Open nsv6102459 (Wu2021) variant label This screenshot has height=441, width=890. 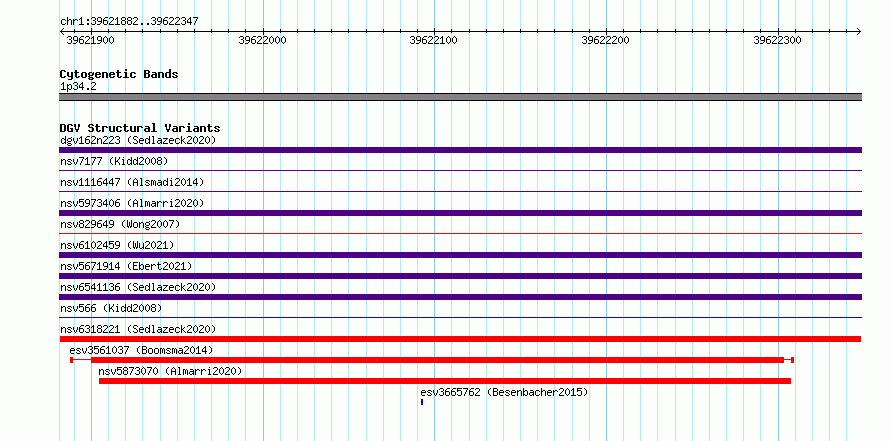[x=117, y=245]
